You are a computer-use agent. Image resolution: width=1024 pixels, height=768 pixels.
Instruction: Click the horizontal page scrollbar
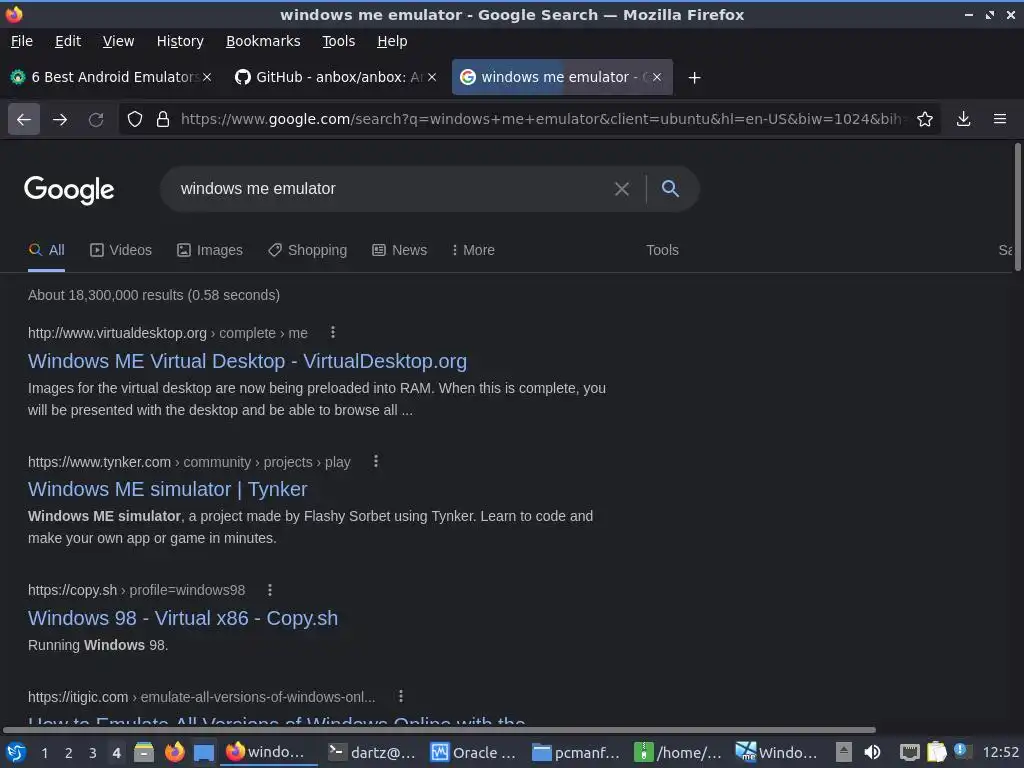439,730
